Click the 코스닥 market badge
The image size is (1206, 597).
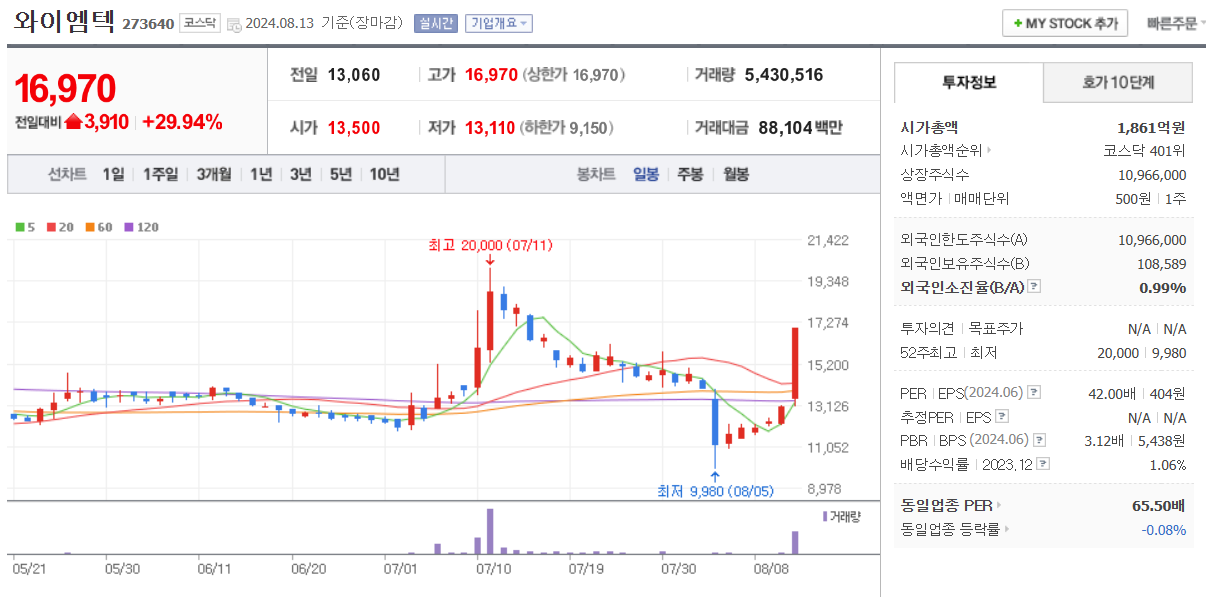200,23
